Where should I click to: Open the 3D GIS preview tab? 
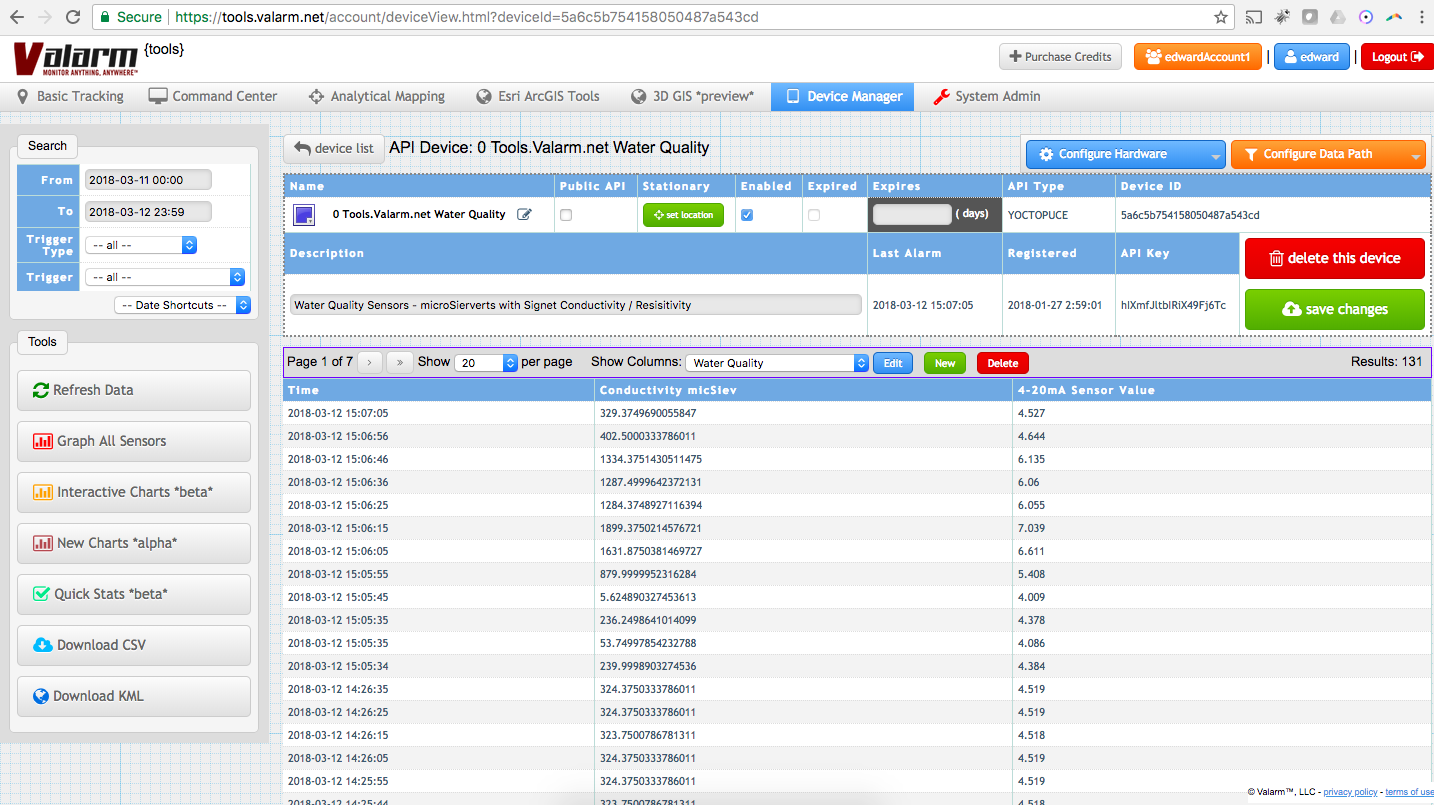pyautogui.click(x=692, y=97)
